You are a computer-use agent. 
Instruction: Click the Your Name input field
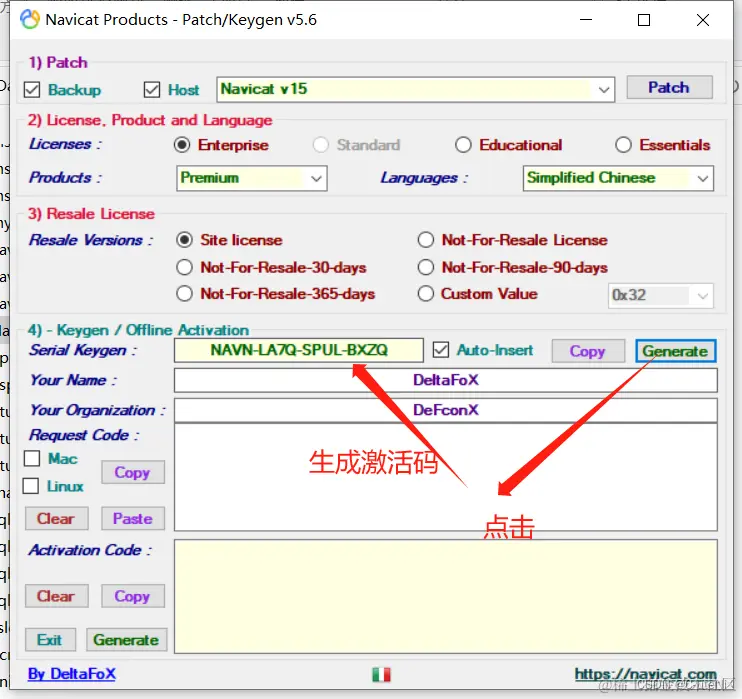pos(446,380)
